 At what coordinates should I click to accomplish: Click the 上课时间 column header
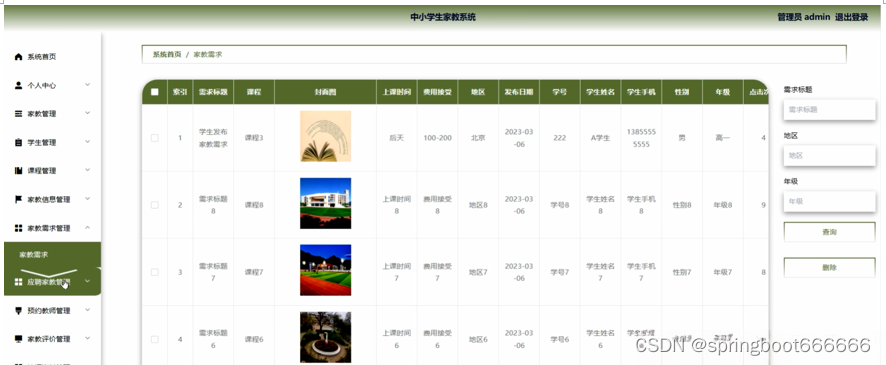click(x=397, y=92)
